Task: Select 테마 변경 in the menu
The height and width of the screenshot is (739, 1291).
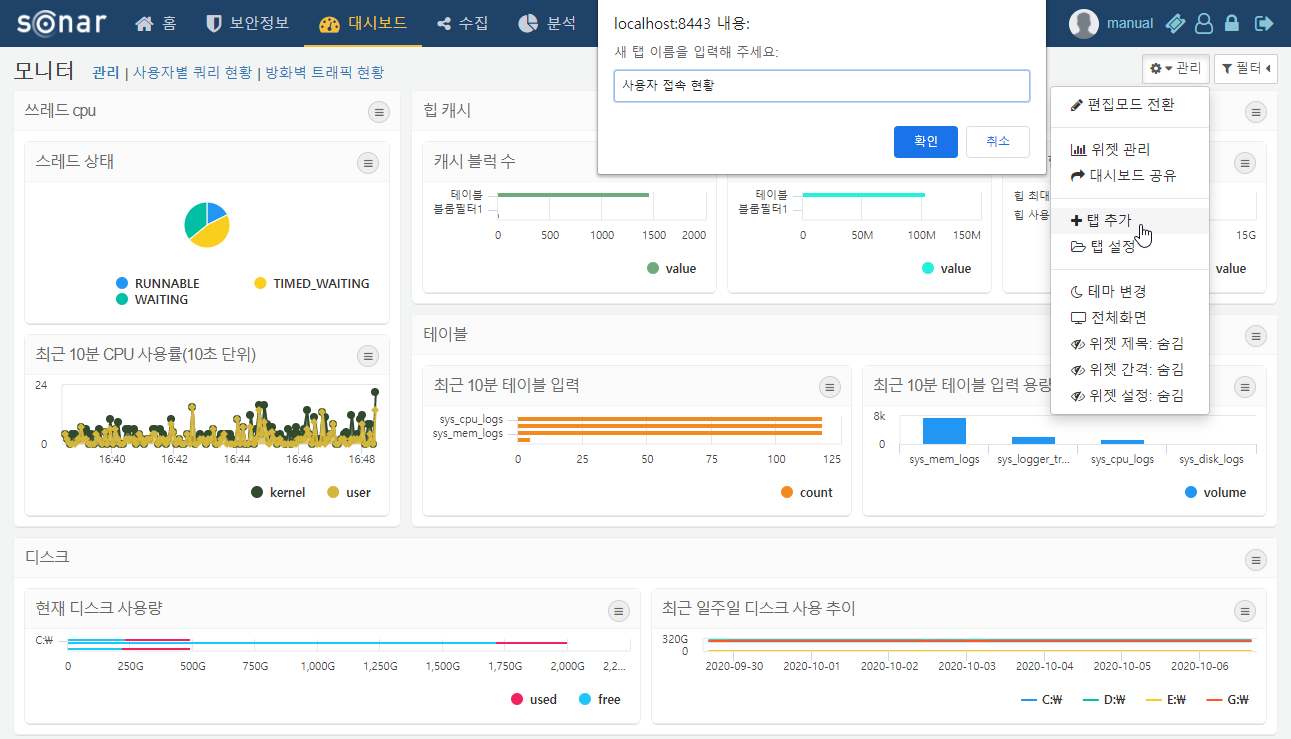Action: [x=1130, y=291]
